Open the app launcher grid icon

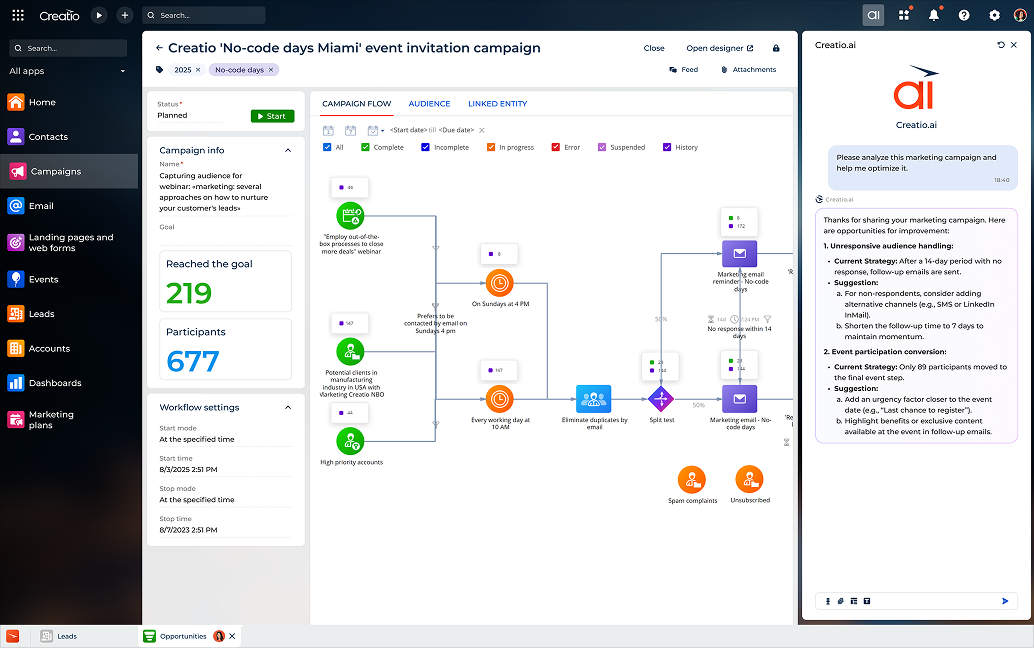pos(18,15)
